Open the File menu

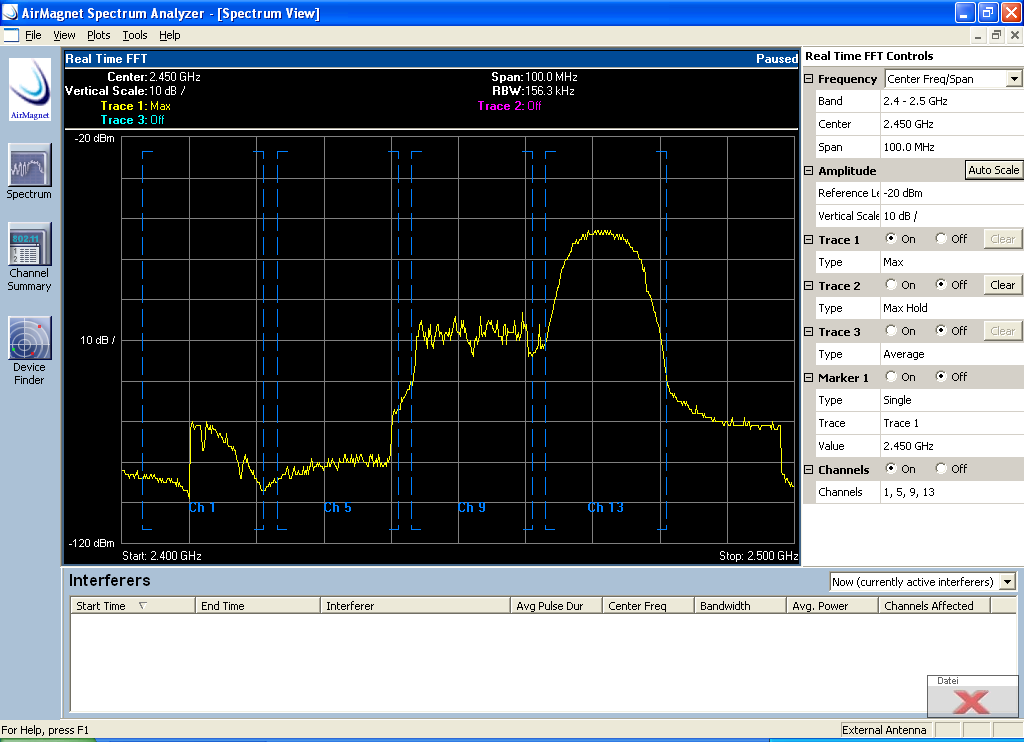coord(33,35)
